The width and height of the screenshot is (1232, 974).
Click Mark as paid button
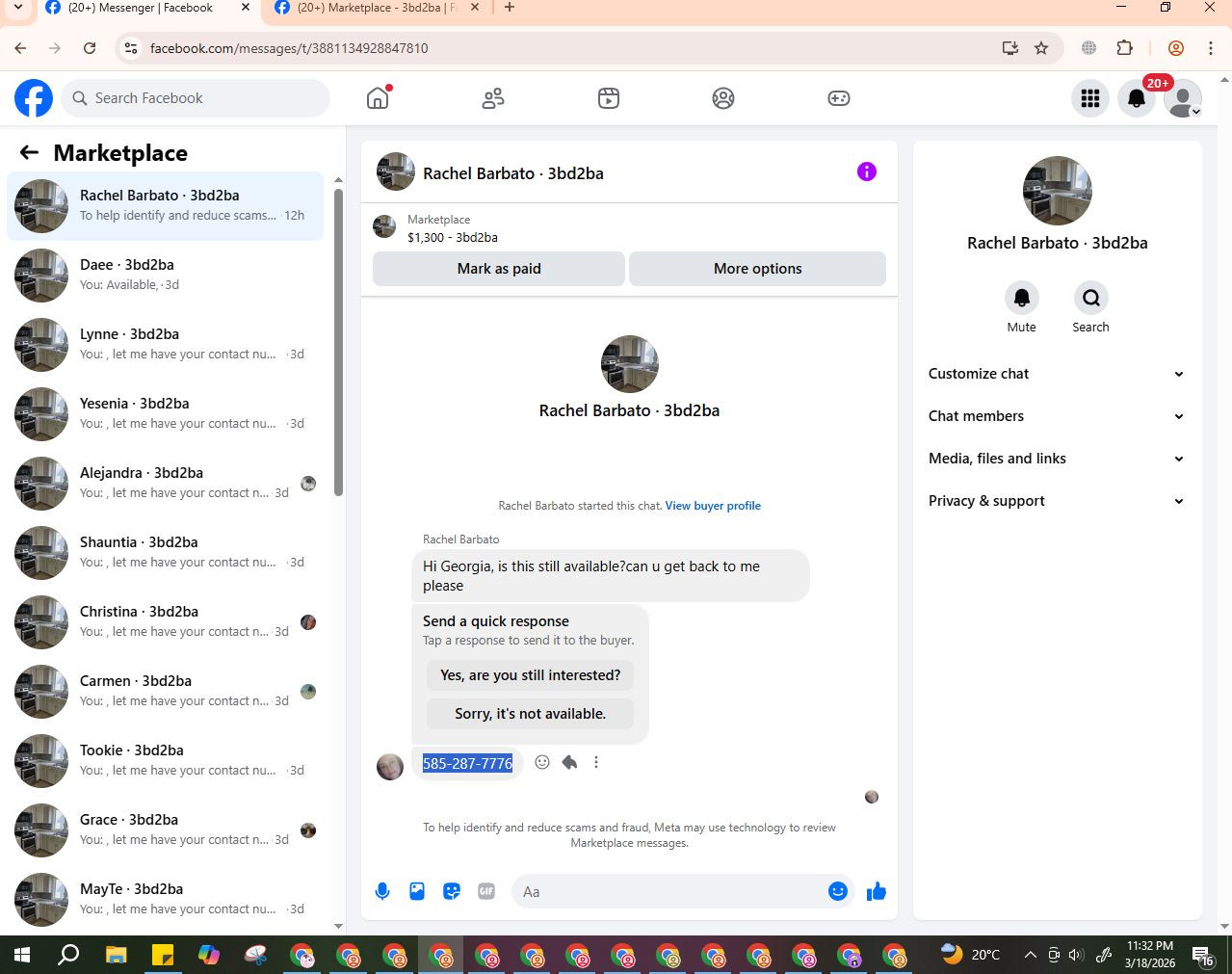coord(499,269)
